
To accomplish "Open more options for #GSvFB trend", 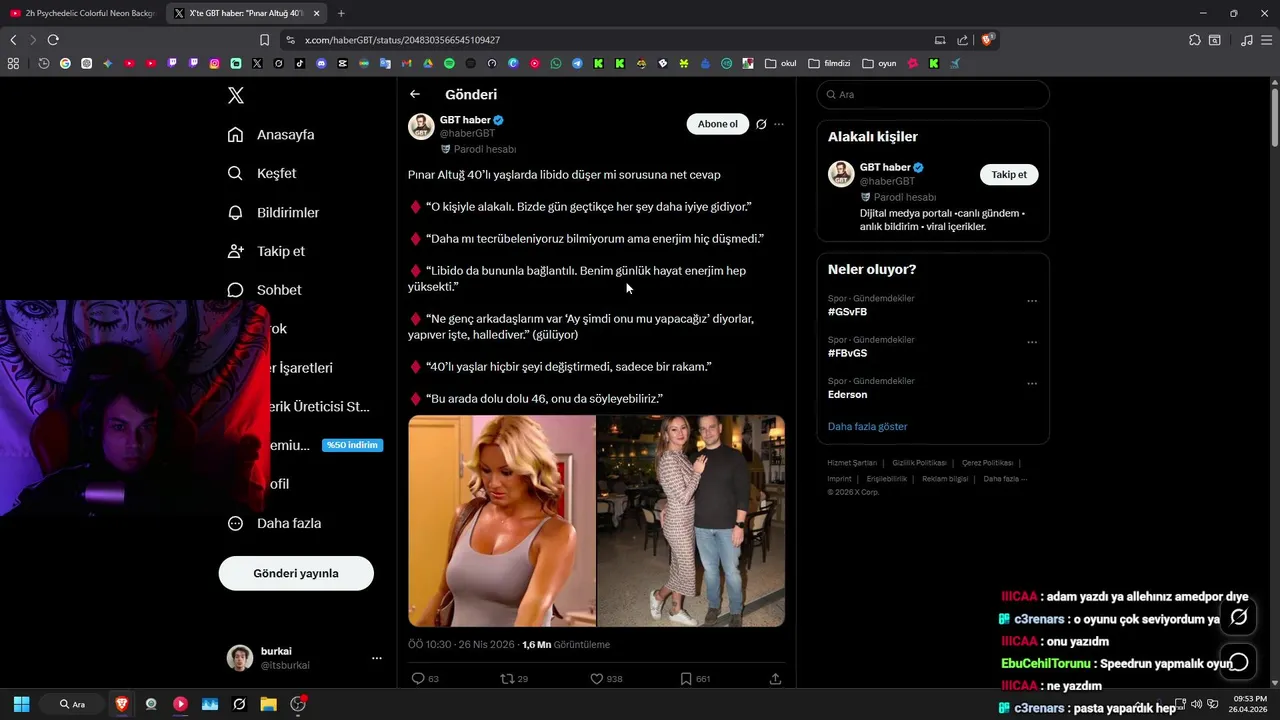I will click(x=1032, y=301).
